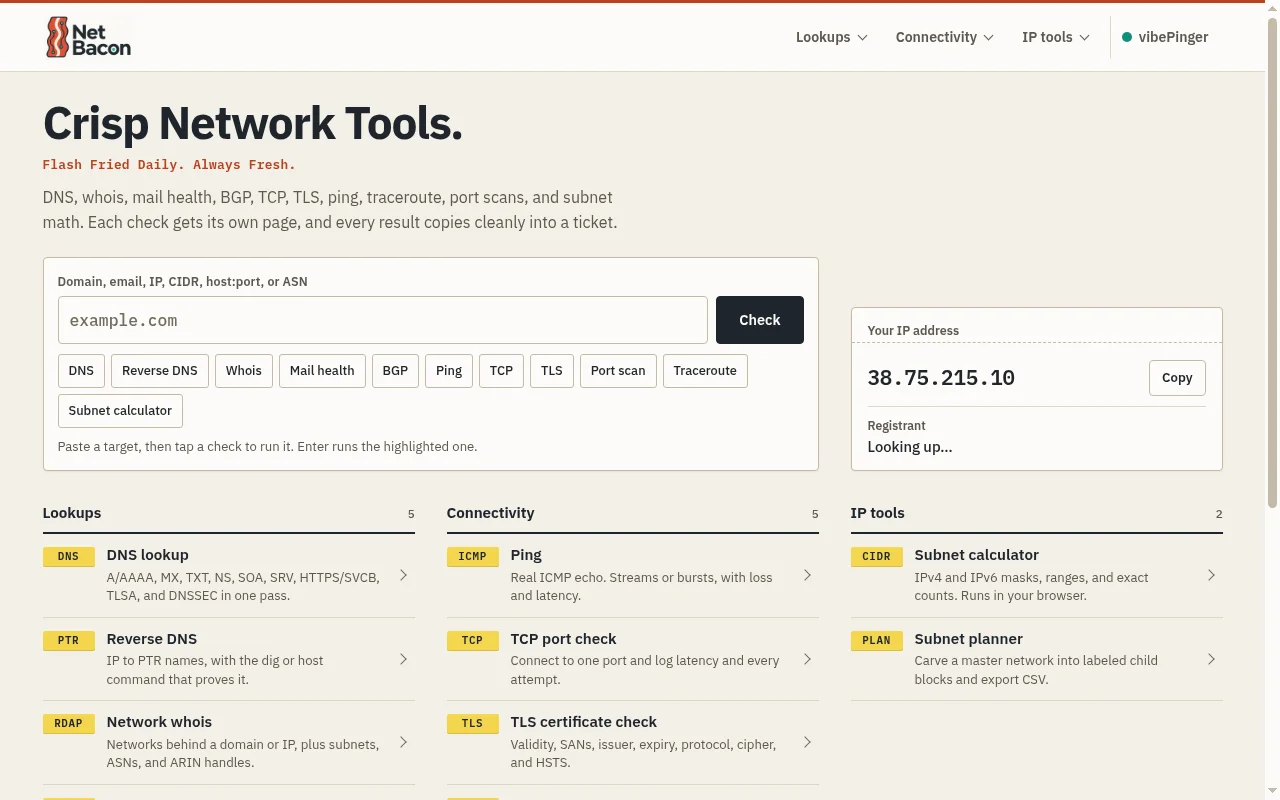Click the IP tools section heading

coord(878,513)
